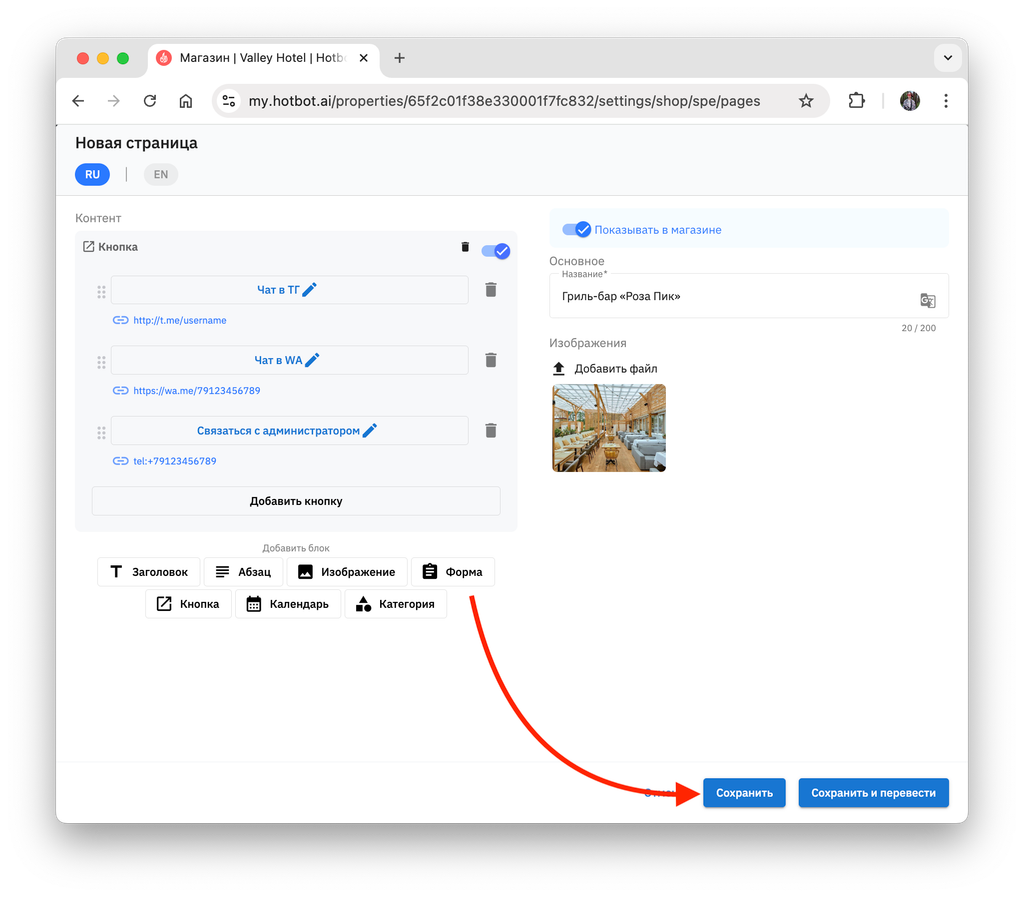Open the browser home page

pos(185,101)
